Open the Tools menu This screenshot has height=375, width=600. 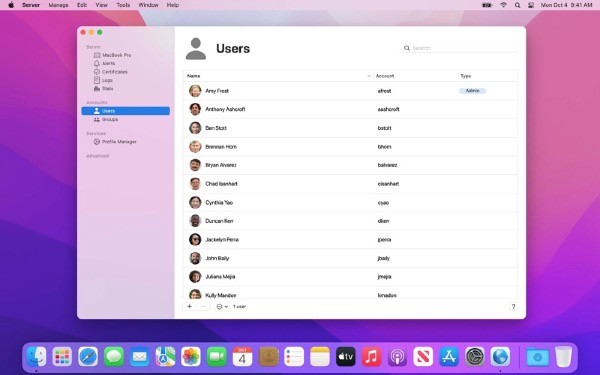[123, 5]
